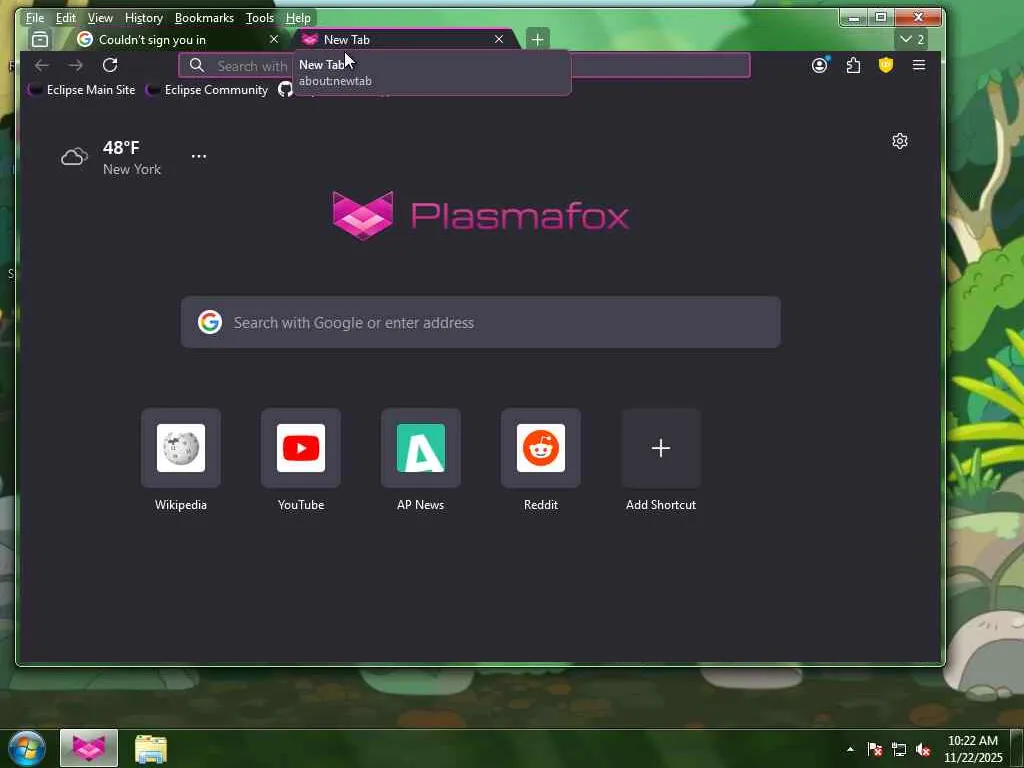Open File Explorer from taskbar
The width and height of the screenshot is (1024, 768).
(151, 748)
